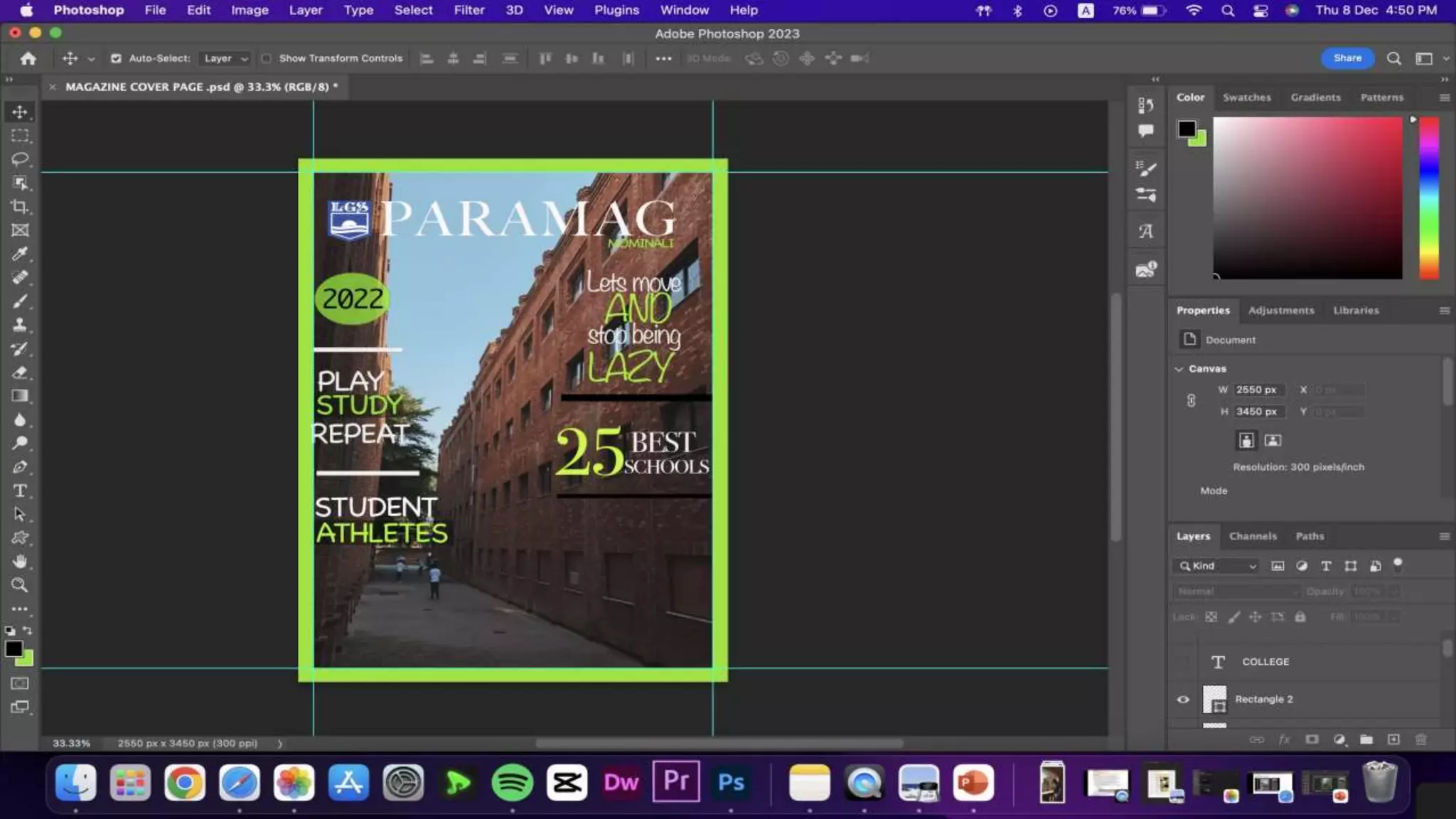The height and width of the screenshot is (819, 1456).
Task: Click the Share button
Action: [1347, 58]
